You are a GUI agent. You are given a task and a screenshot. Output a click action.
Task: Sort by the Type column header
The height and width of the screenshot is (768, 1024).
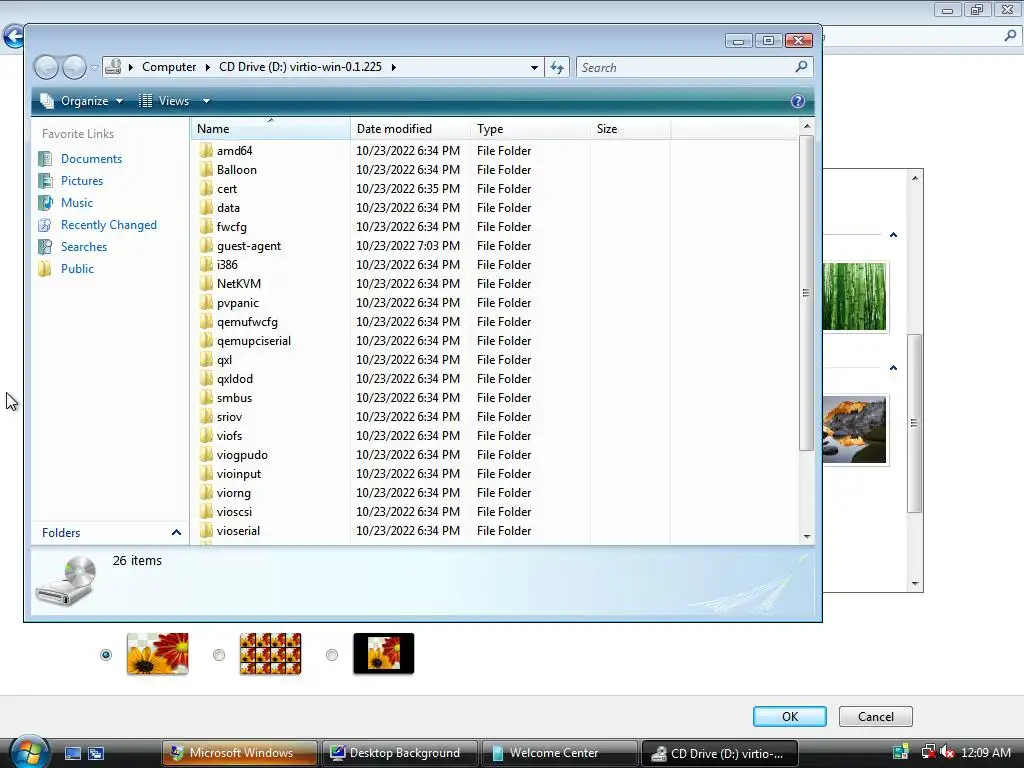coord(530,129)
